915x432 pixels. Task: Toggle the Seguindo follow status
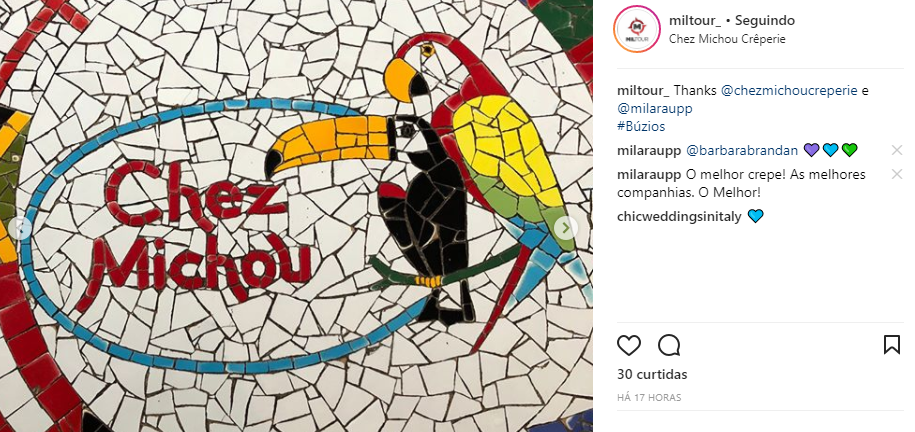(764, 20)
